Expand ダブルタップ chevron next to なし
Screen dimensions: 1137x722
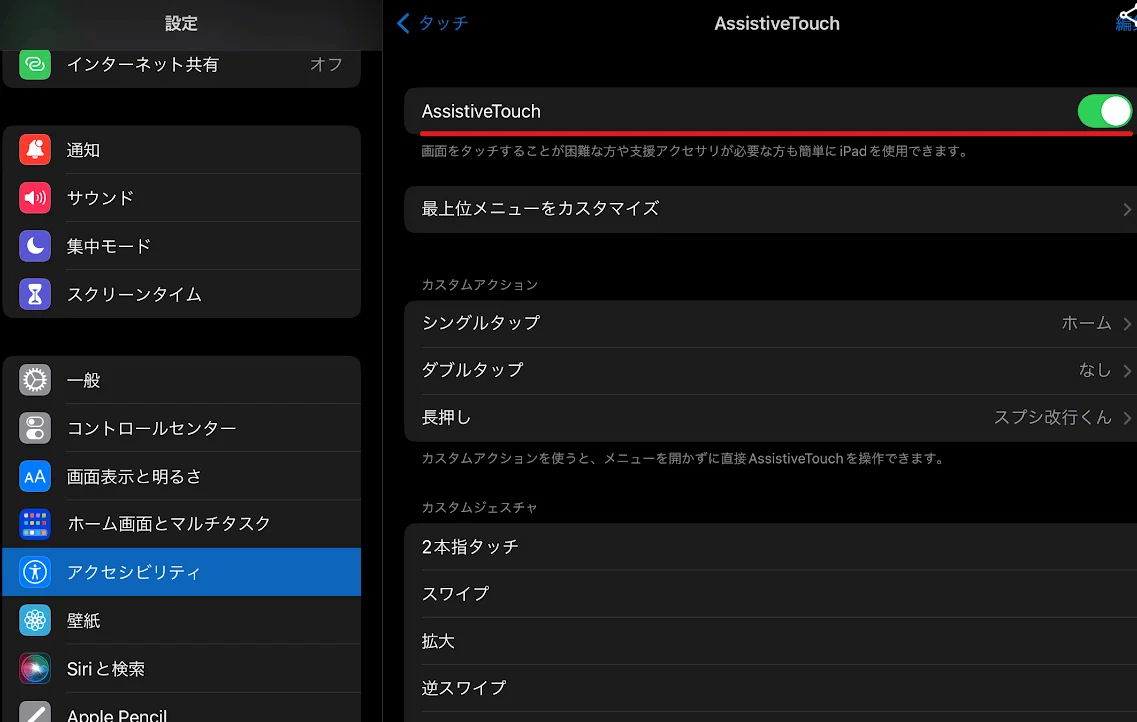tap(1127, 371)
